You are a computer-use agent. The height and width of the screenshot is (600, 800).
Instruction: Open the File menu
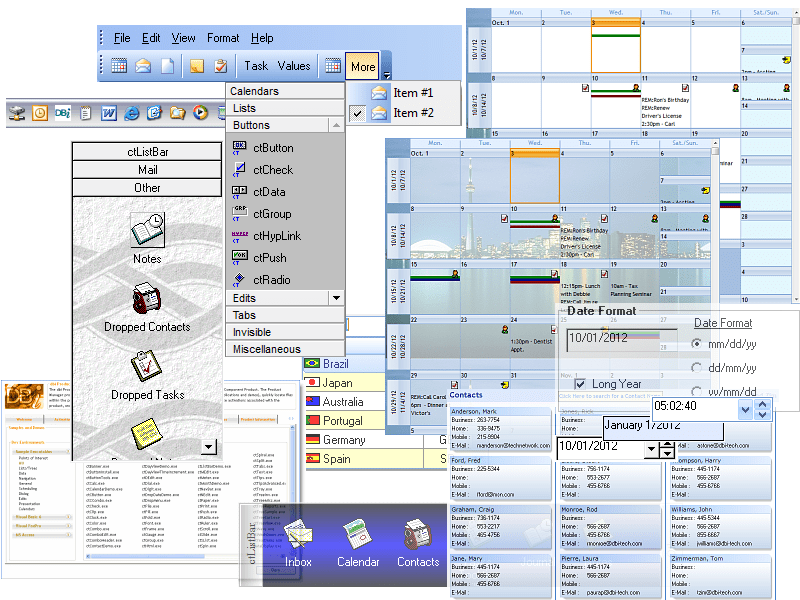tap(122, 38)
